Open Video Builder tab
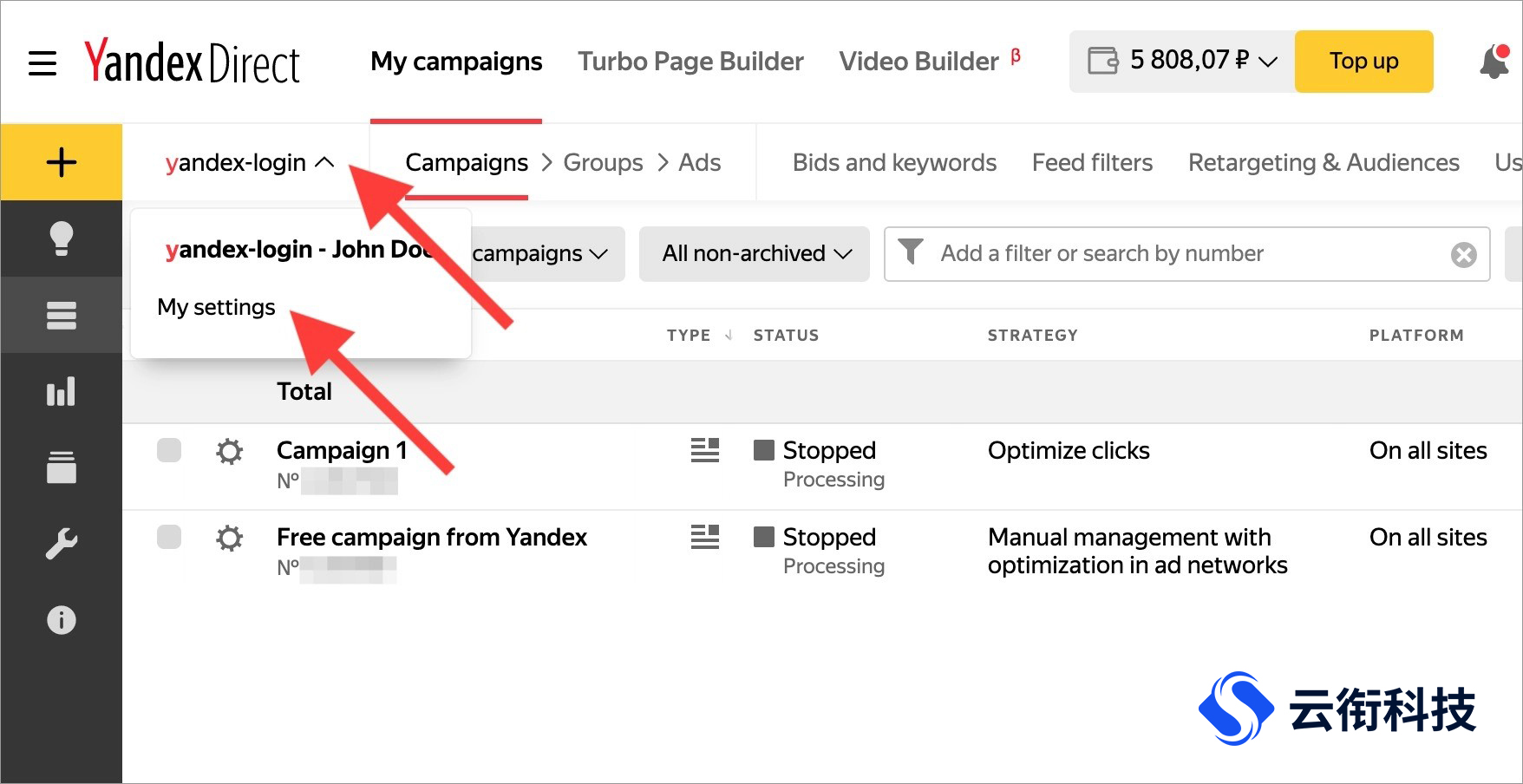 click(919, 62)
